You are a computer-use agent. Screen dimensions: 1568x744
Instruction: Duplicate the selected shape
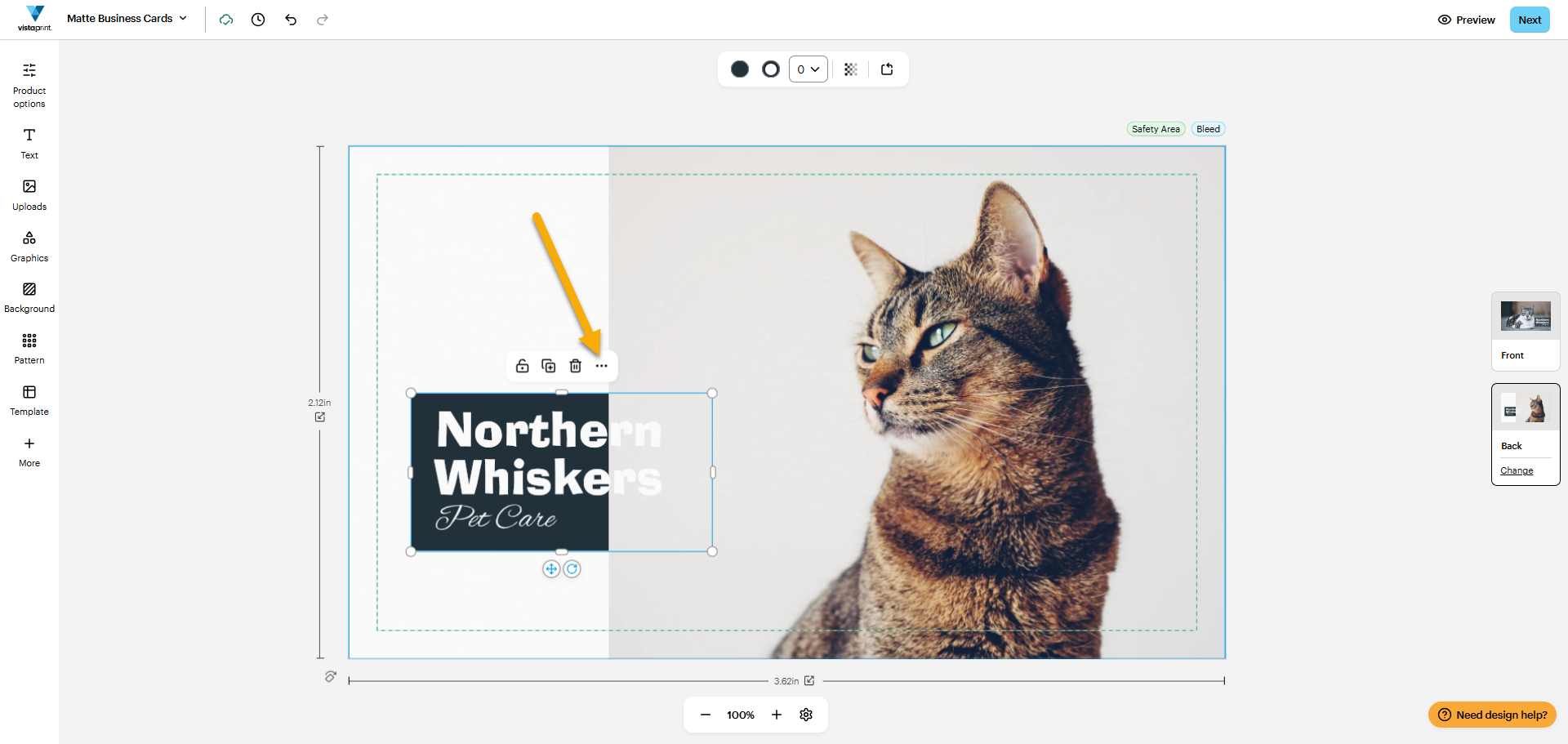point(549,366)
